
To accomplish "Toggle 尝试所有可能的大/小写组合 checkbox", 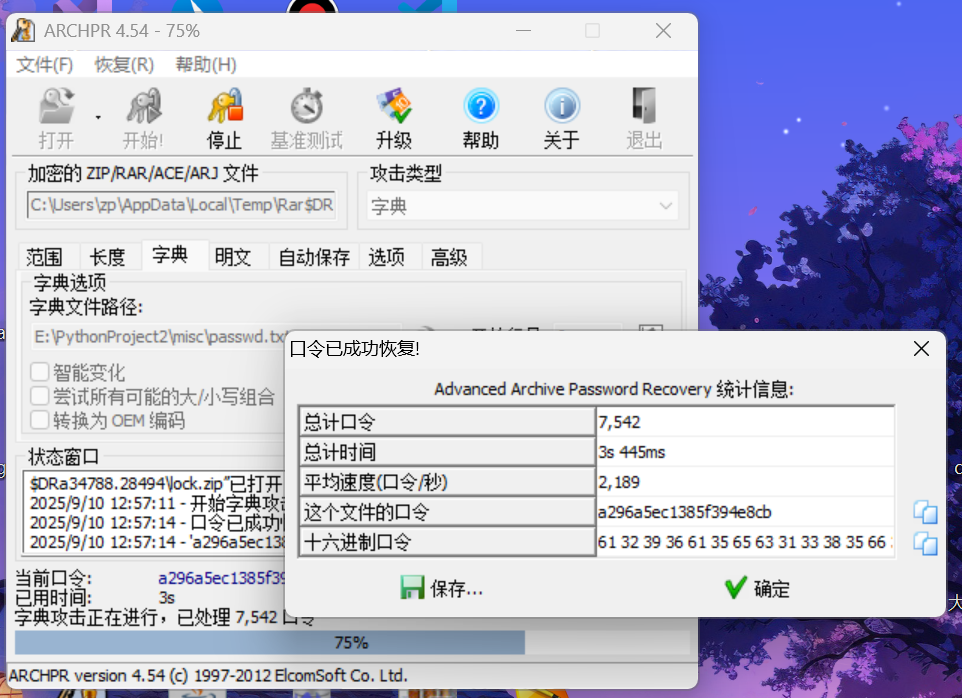I will click(40, 396).
